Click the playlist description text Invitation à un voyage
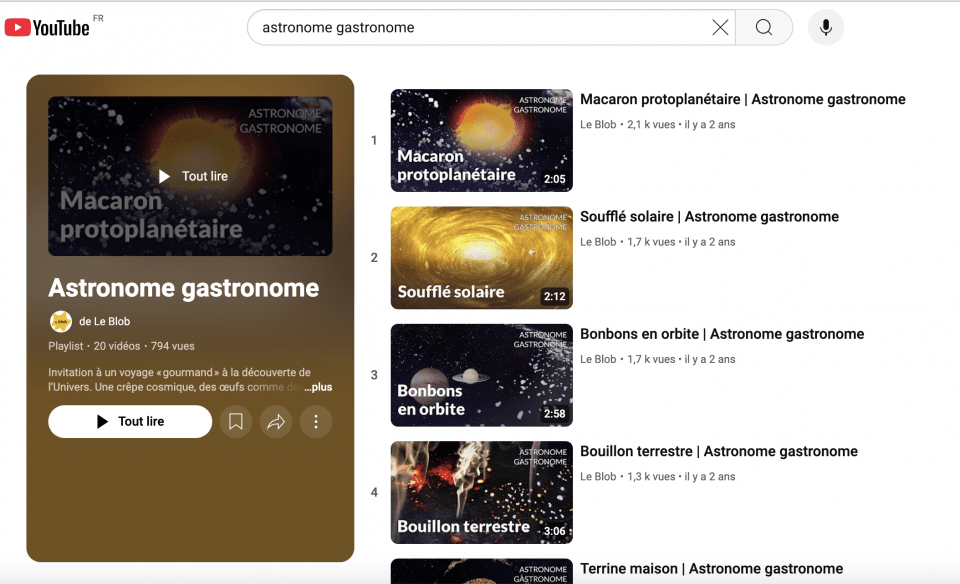 (179, 380)
